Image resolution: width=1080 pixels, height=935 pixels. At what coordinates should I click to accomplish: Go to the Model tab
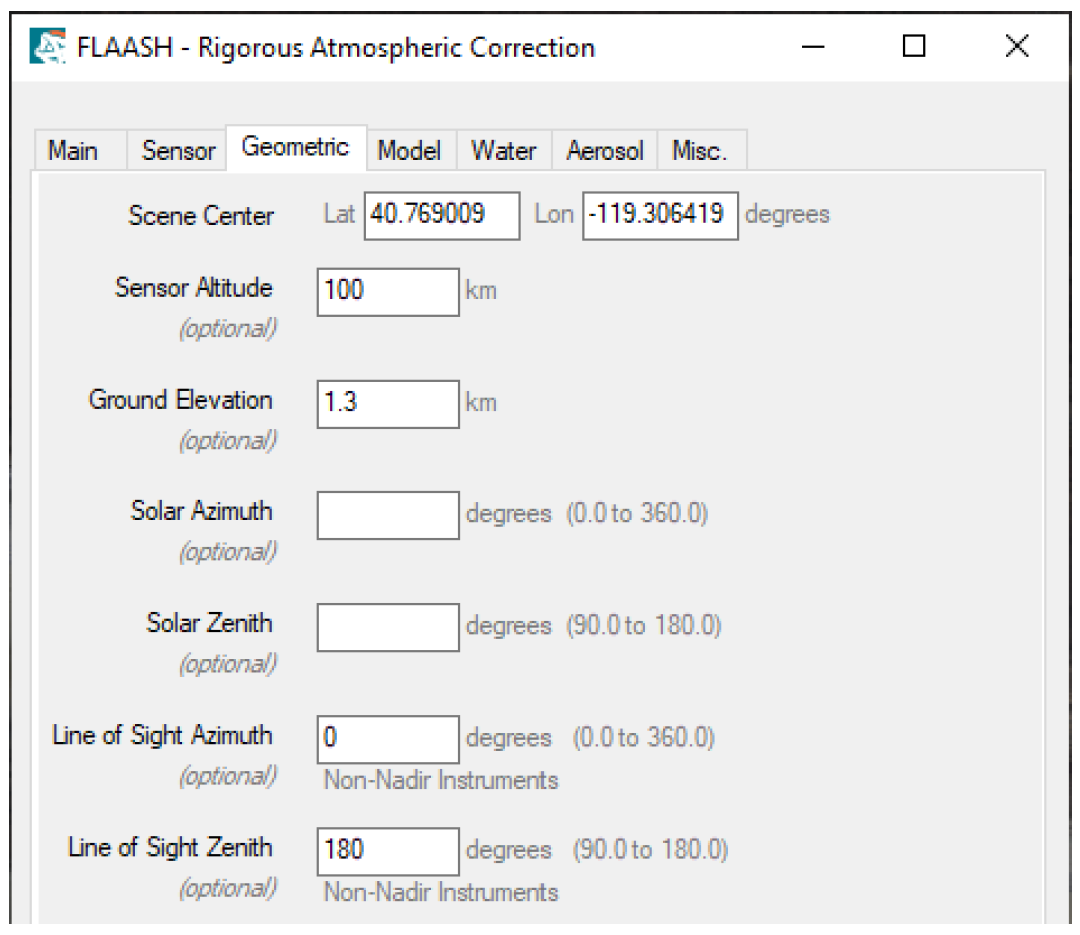[409, 151]
